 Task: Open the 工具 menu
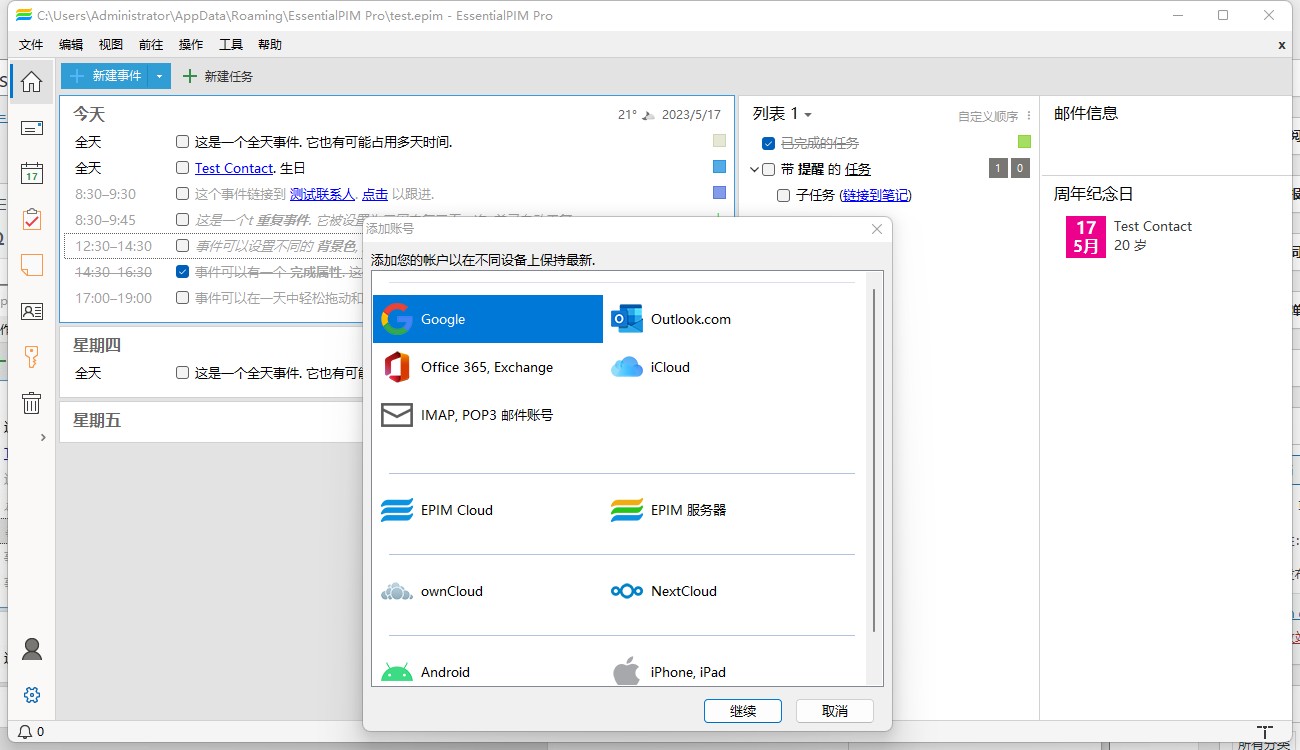pos(231,45)
